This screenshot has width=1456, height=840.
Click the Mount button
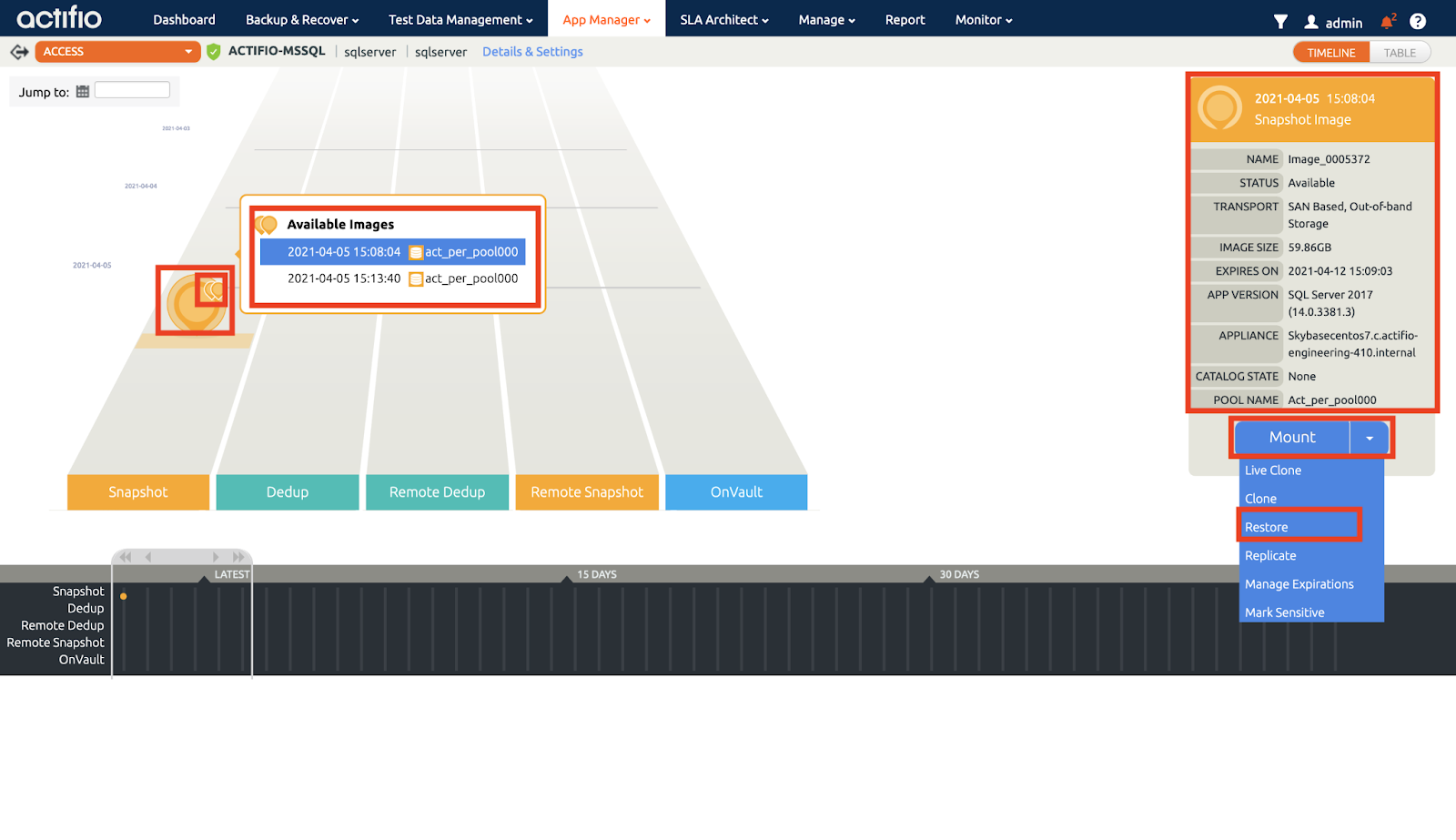click(1292, 438)
